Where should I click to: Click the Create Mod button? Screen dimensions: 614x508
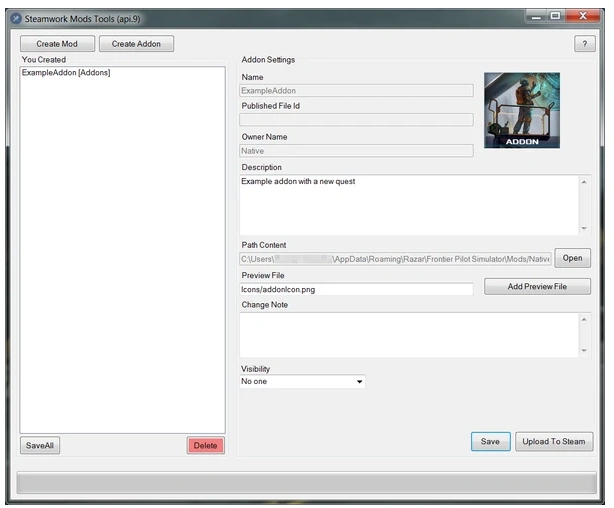click(x=57, y=43)
